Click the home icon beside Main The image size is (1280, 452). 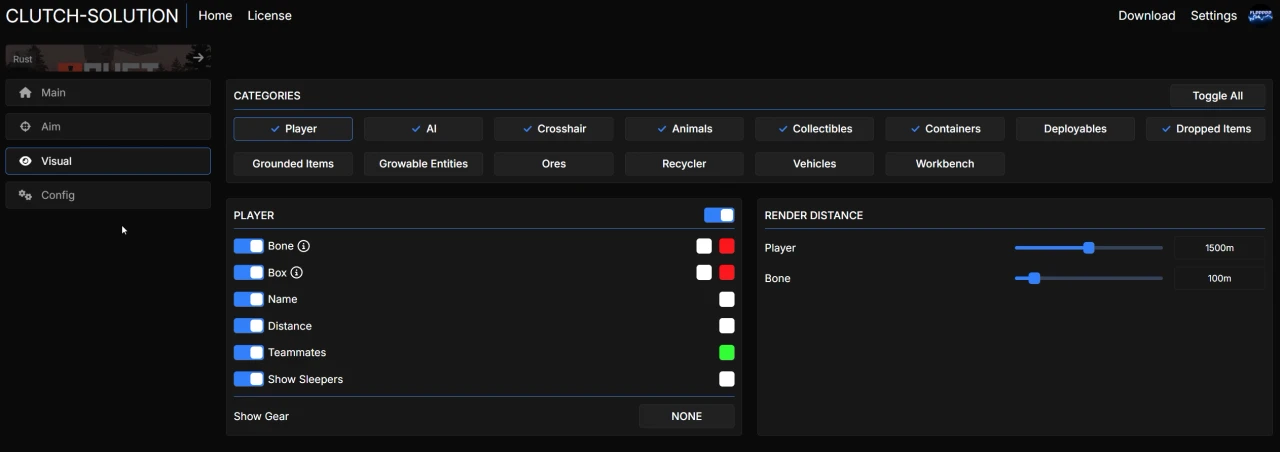[26, 93]
